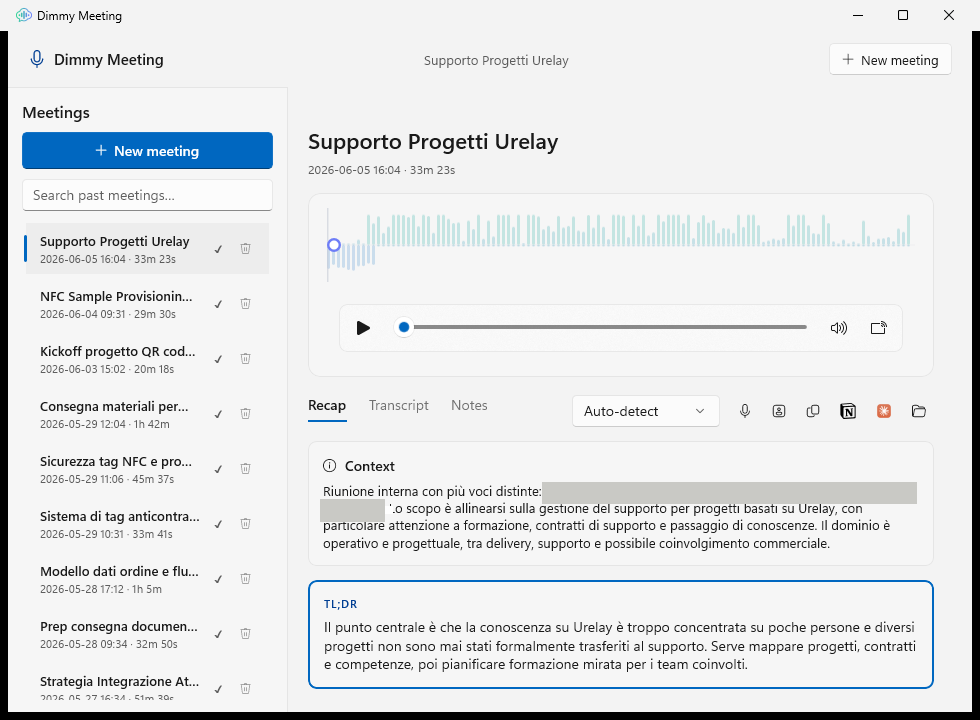Click checkmark for Supporto Progetti Urelay row

[218, 249]
